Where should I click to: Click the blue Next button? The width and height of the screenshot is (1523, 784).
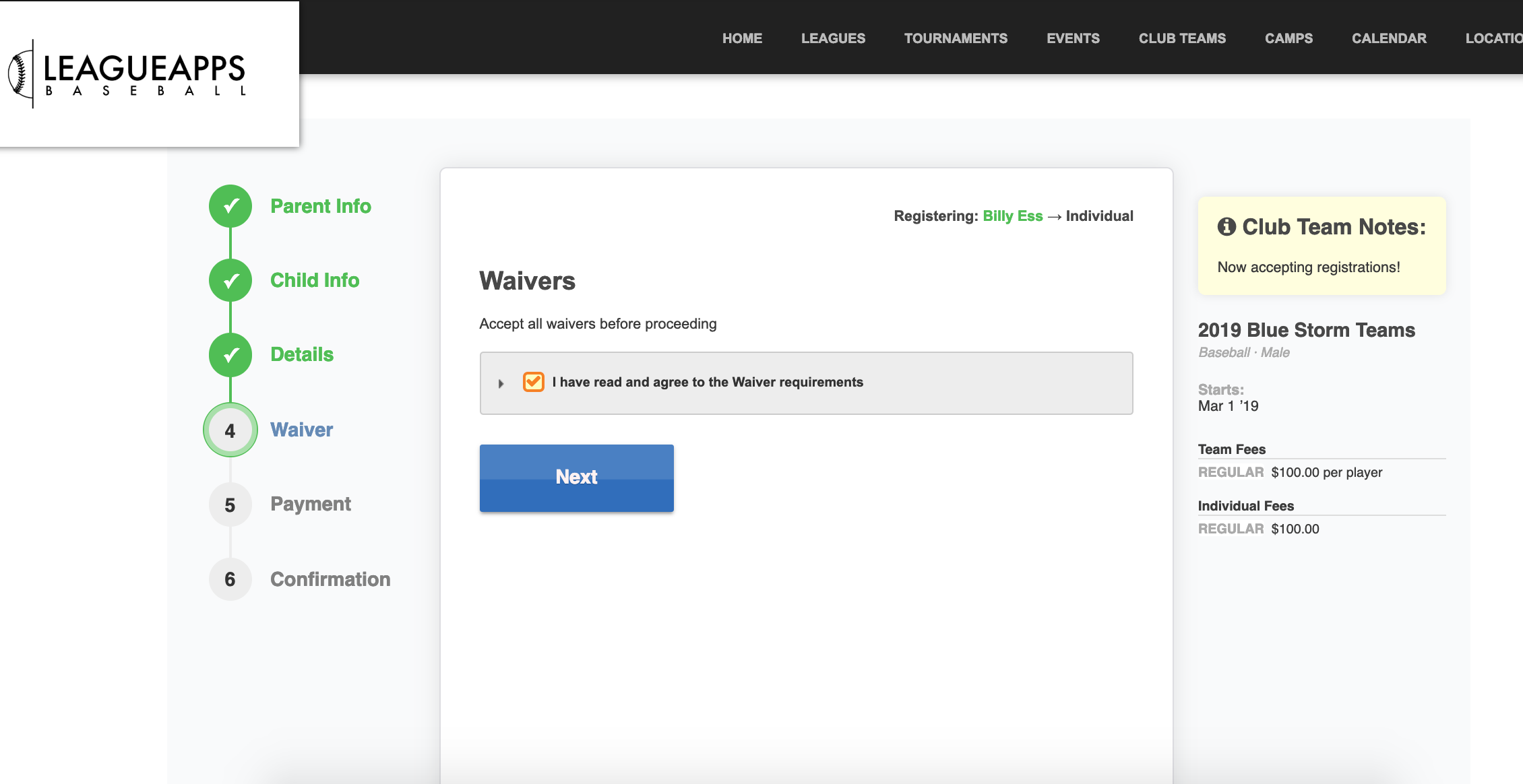click(x=577, y=478)
